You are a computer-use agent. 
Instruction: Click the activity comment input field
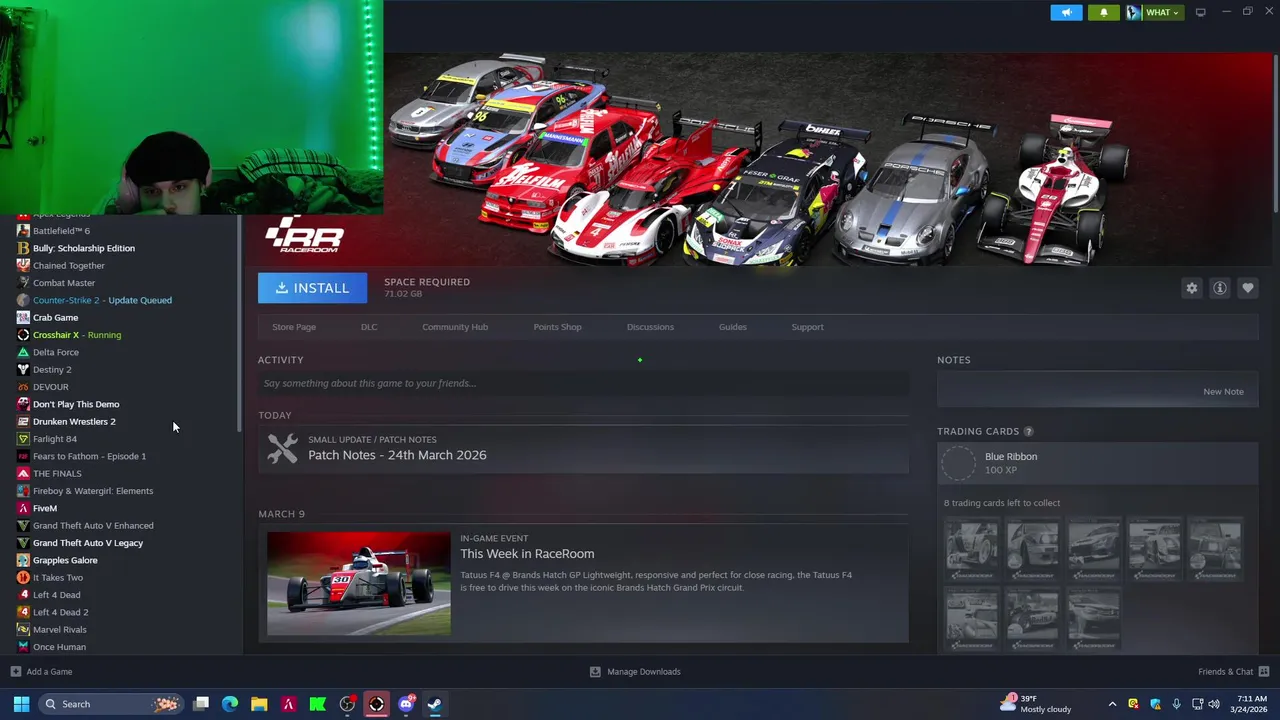583,383
